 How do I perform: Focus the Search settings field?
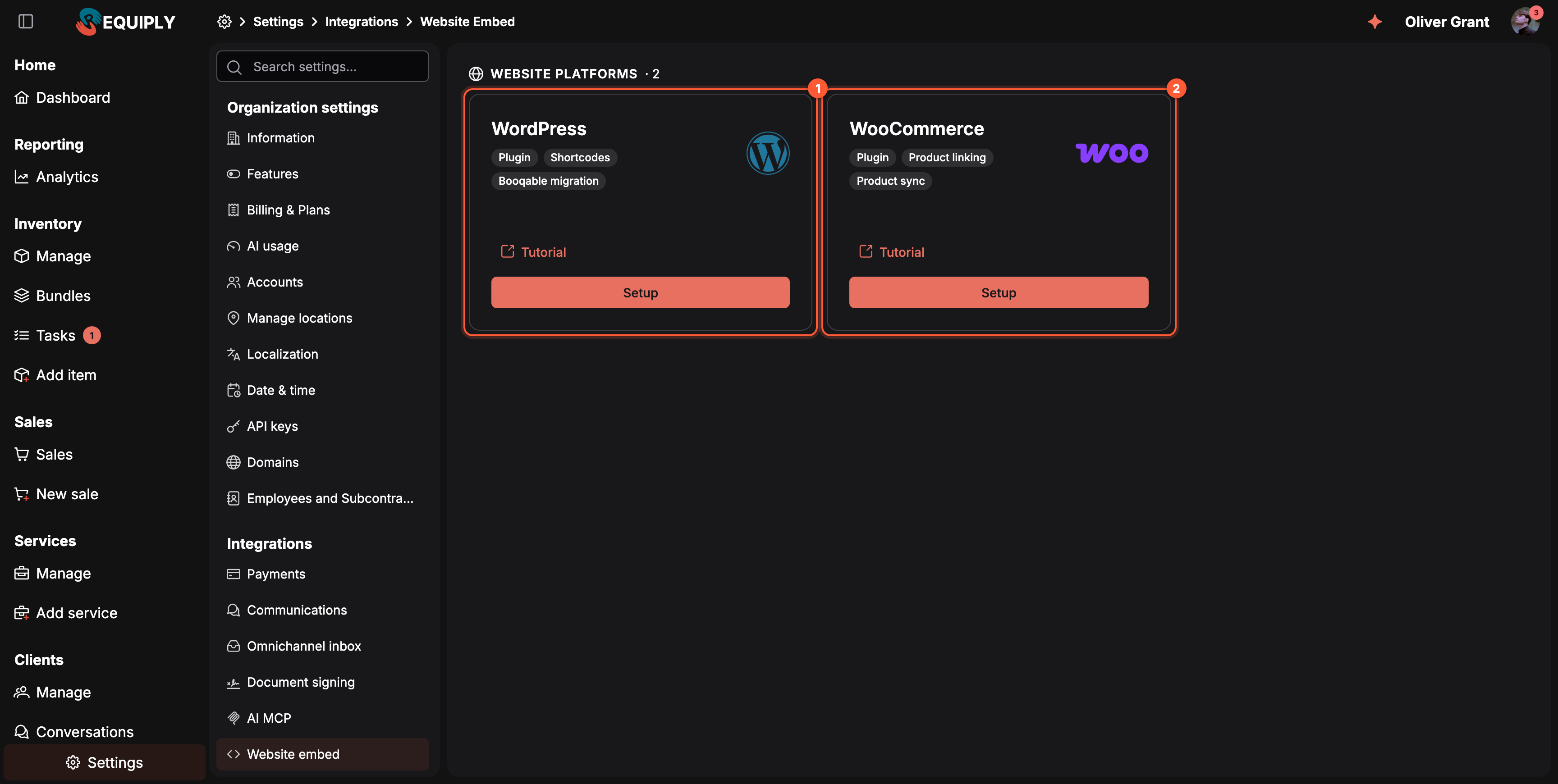(323, 67)
